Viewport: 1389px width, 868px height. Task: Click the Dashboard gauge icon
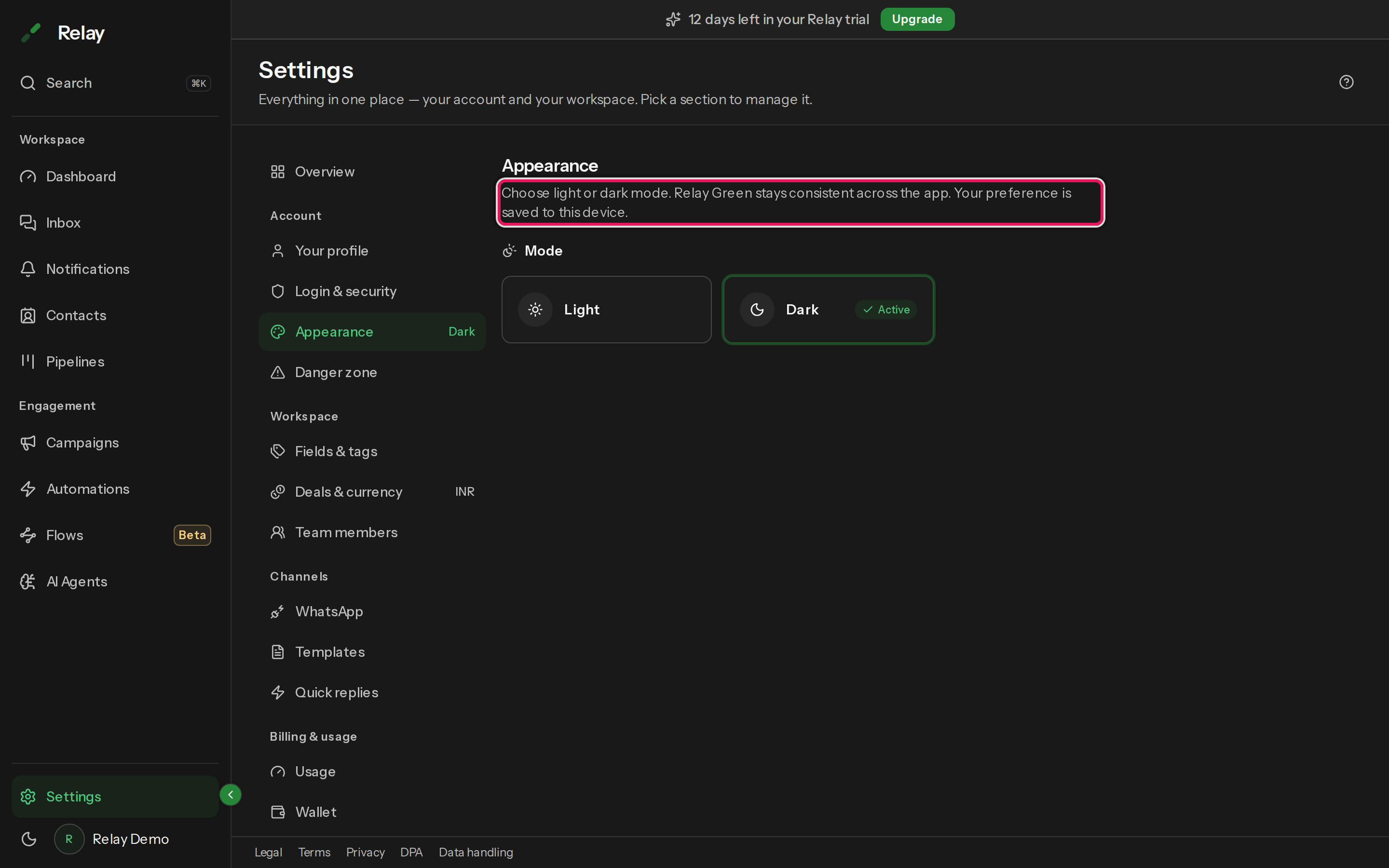[27, 176]
